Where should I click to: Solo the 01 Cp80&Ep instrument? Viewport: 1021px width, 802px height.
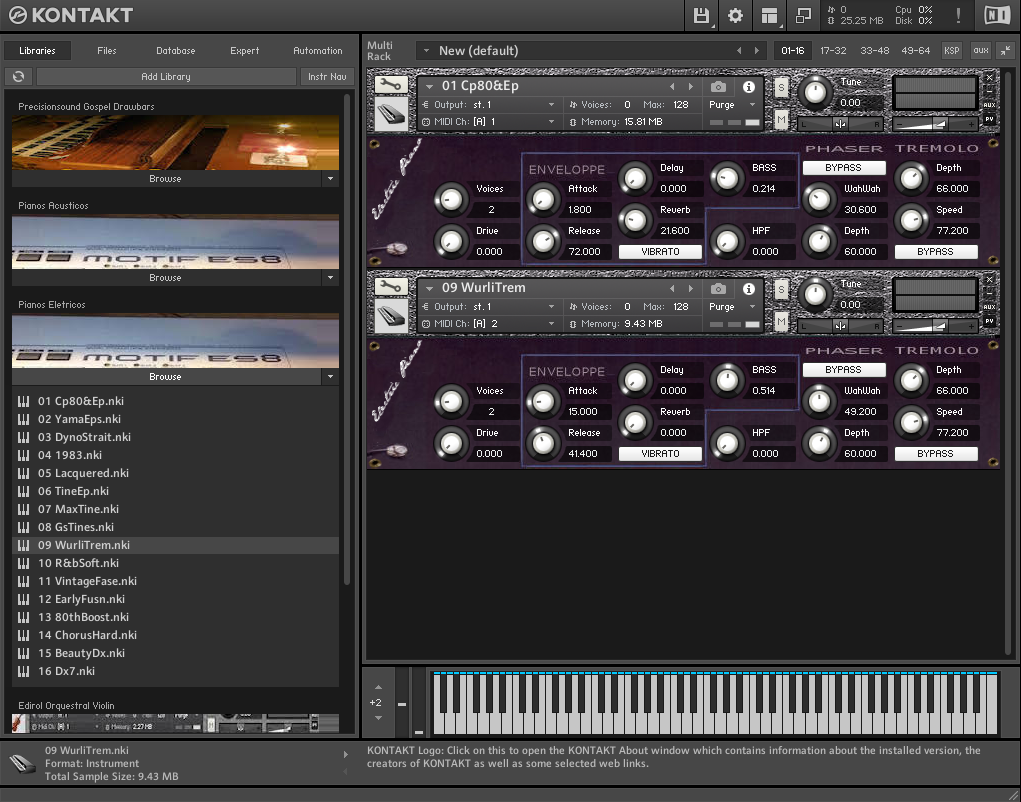[781, 87]
